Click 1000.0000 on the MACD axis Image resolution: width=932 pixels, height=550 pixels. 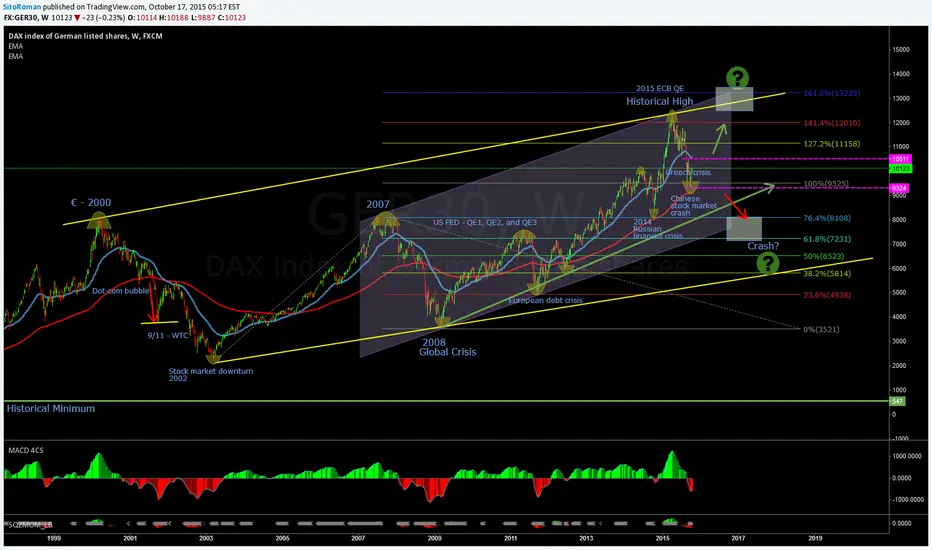pos(908,457)
